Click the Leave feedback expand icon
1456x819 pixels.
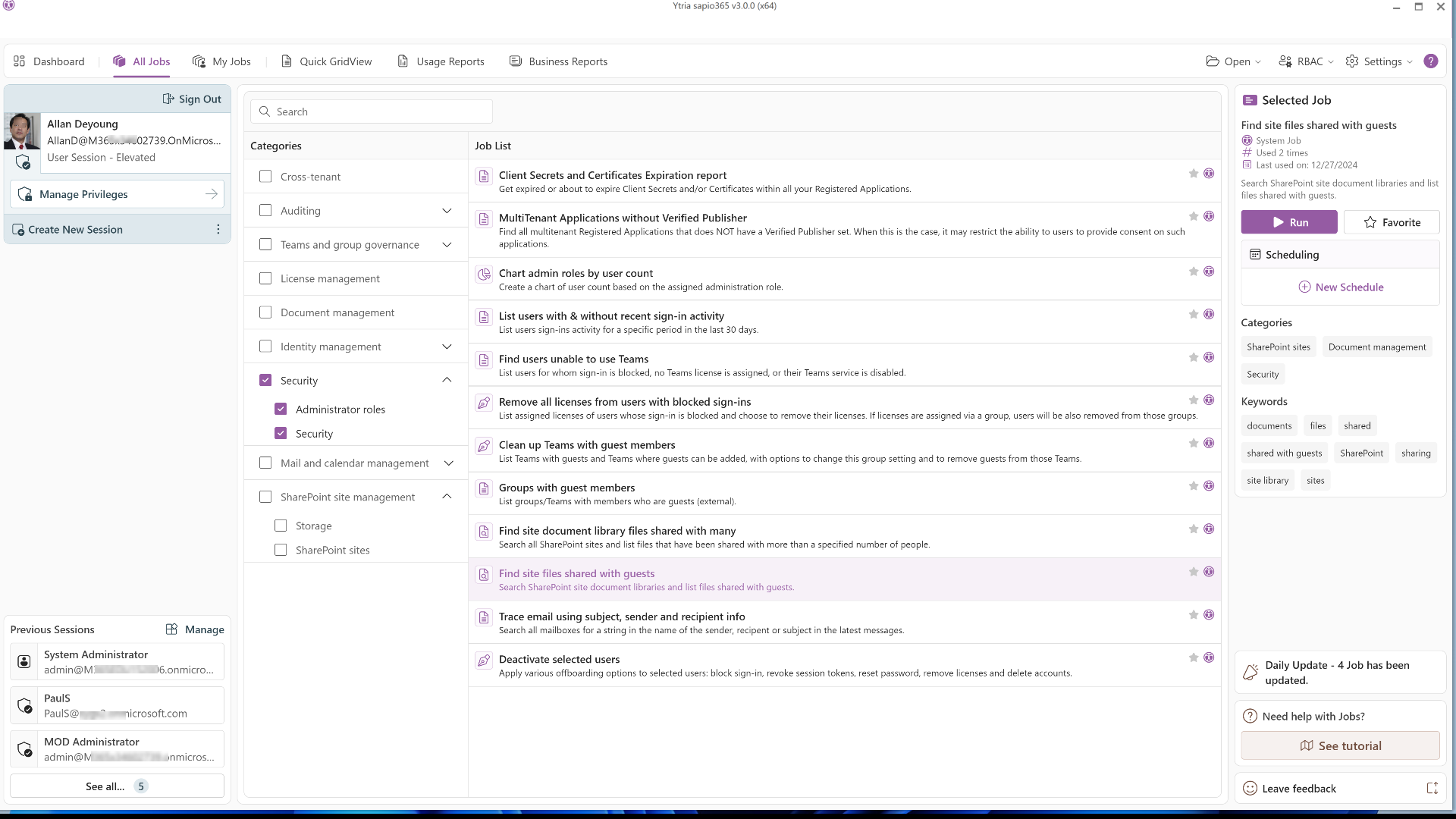pyautogui.click(x=1432, y=789)
